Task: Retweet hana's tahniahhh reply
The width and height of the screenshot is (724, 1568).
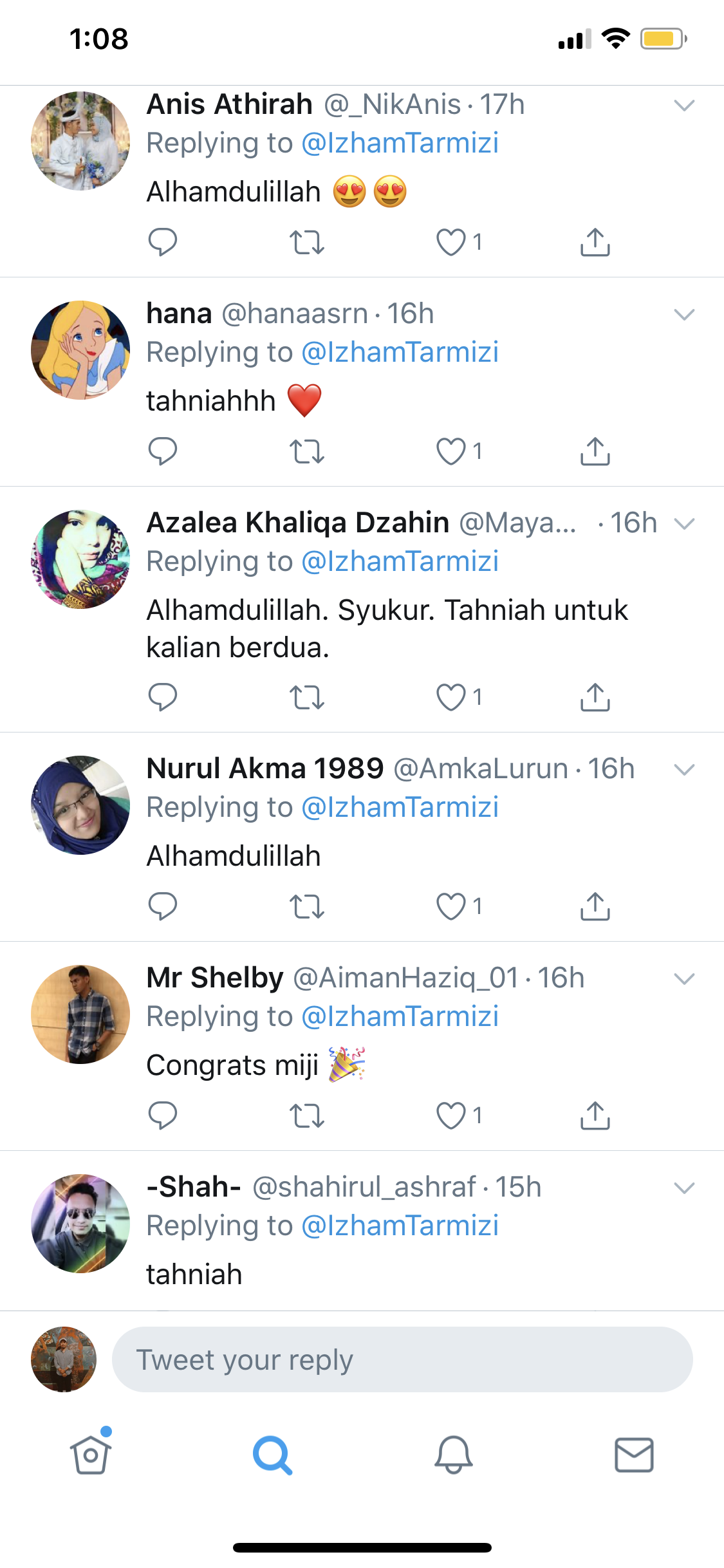Action: click(x=306, y=451)
